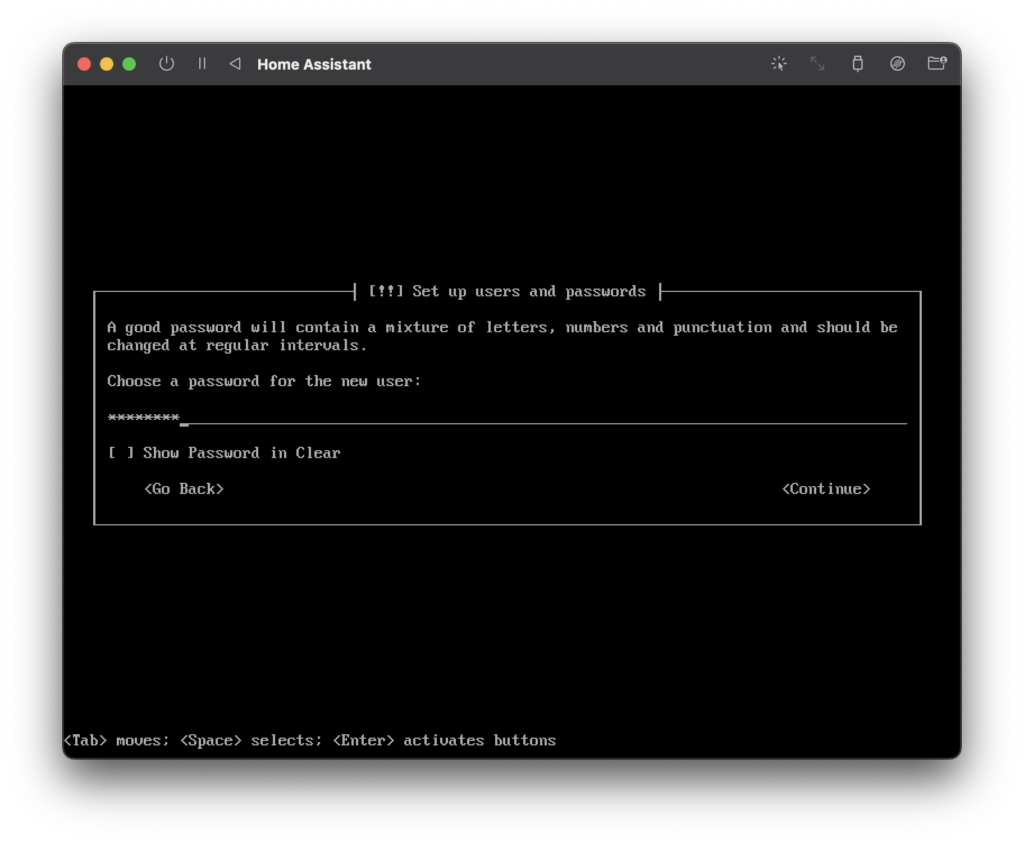Click the power button icon in the VM toolbar
Viewport: 1024px width, 842px height.
(x=167, y=63)
